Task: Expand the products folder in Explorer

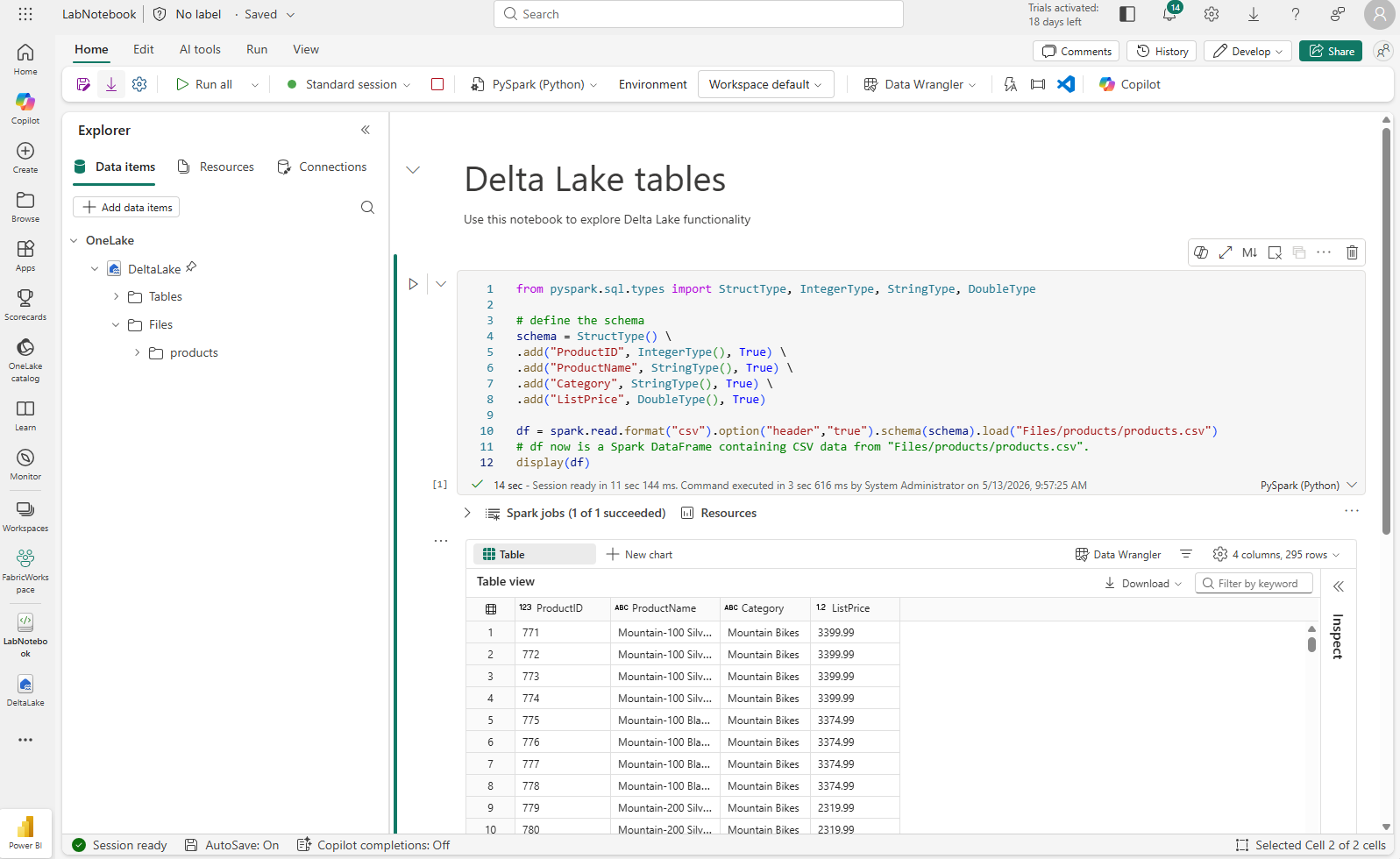Action: (x=137, y=353)
